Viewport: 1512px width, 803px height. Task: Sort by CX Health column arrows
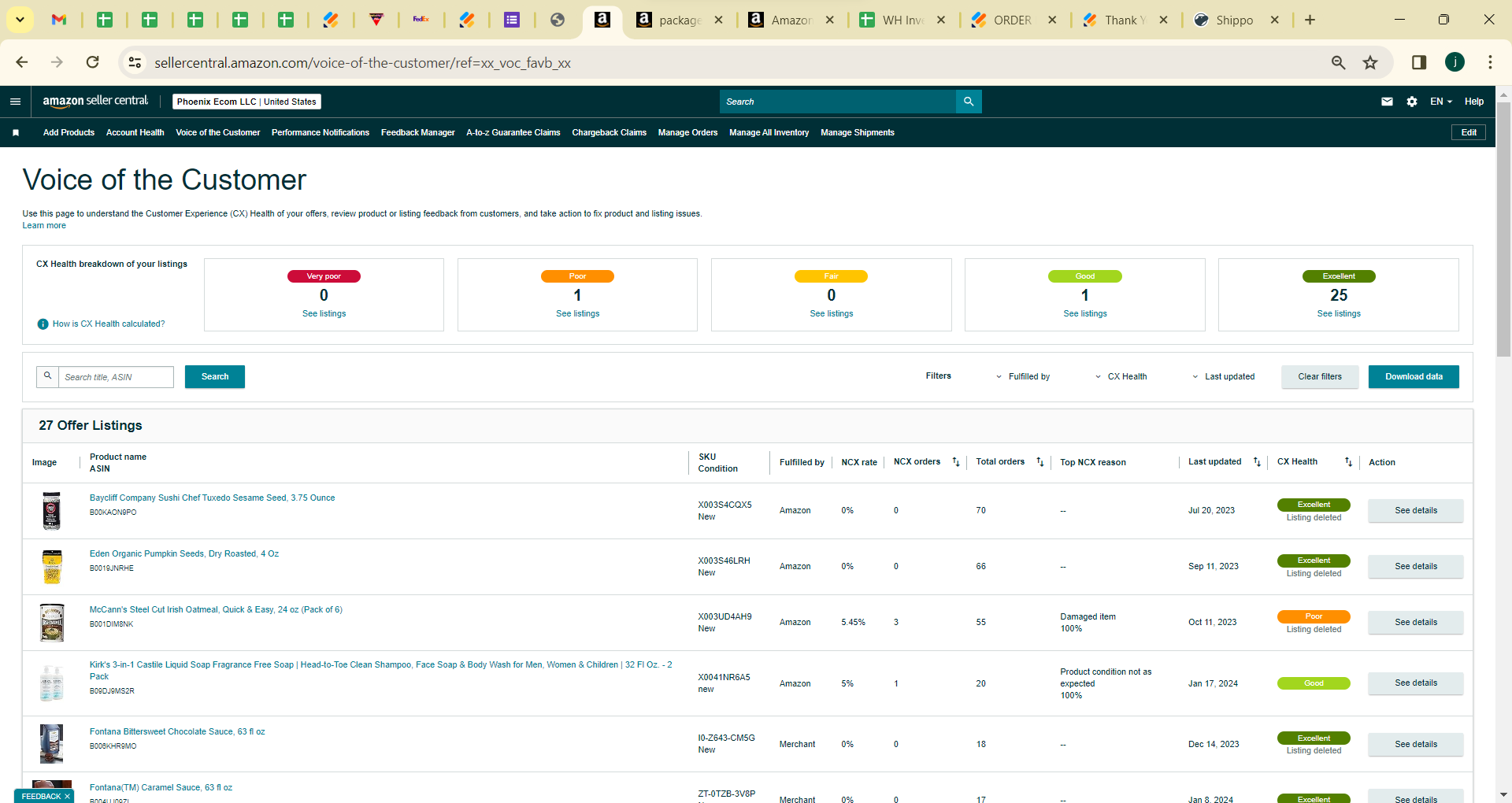pyautogui.click(x=1348, y=462)
